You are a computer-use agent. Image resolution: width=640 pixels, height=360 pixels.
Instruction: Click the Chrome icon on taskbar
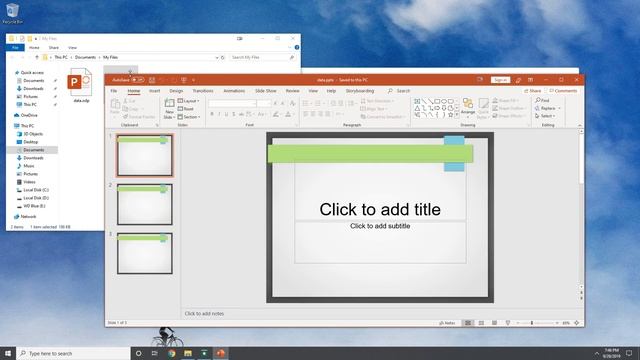[x=171, y=353]
